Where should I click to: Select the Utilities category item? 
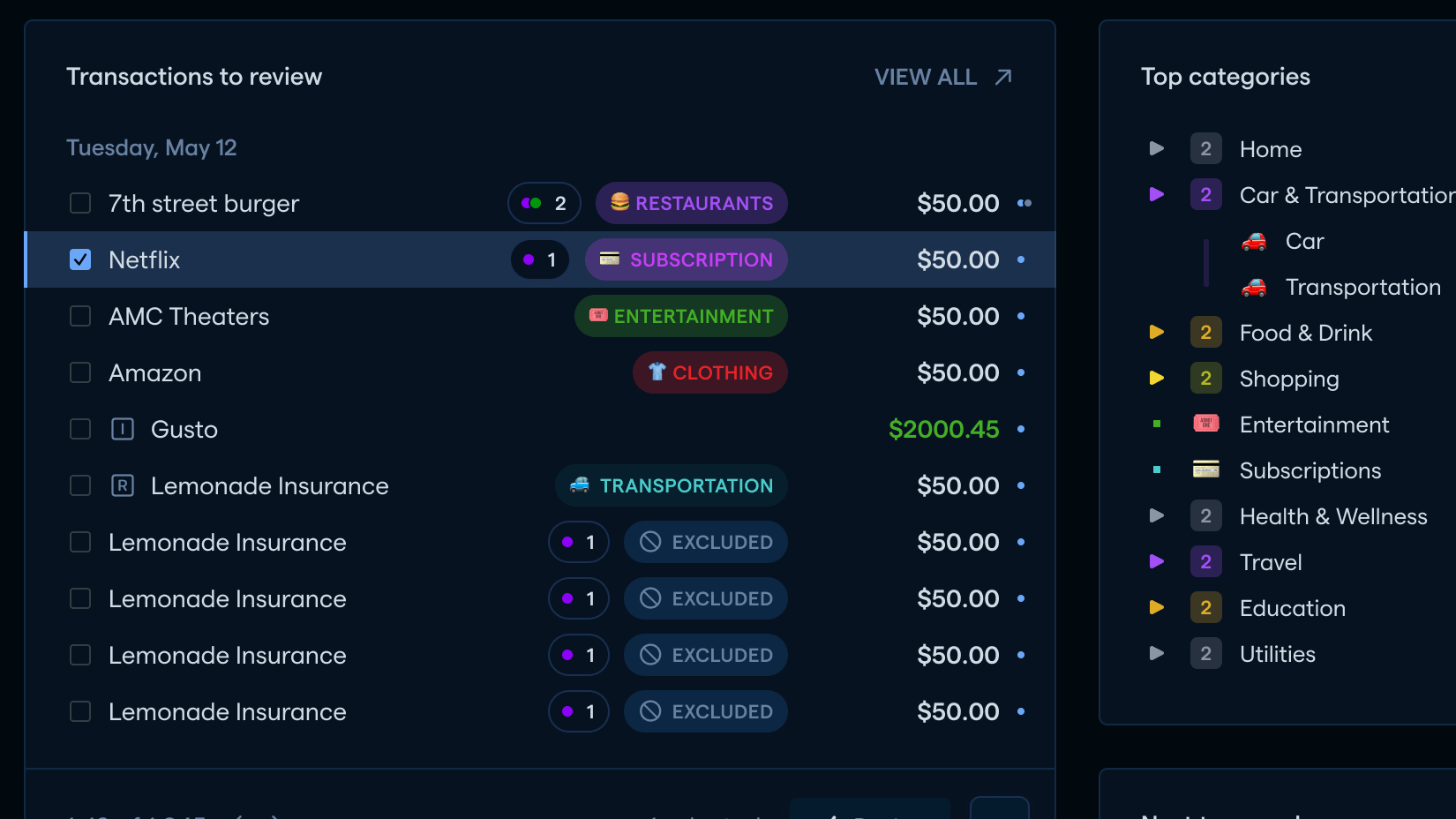1277,654
